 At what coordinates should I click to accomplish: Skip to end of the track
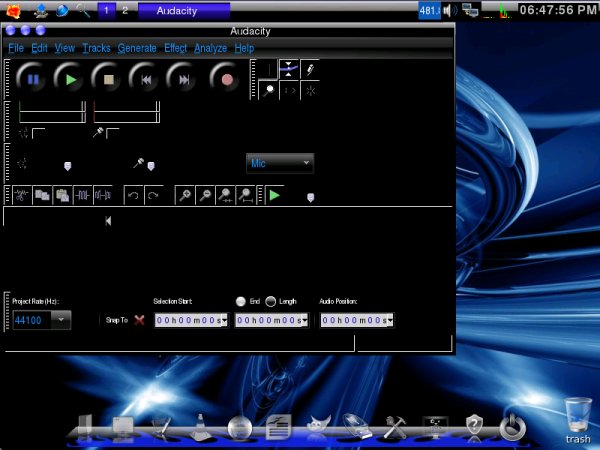[x=182, y=78]
